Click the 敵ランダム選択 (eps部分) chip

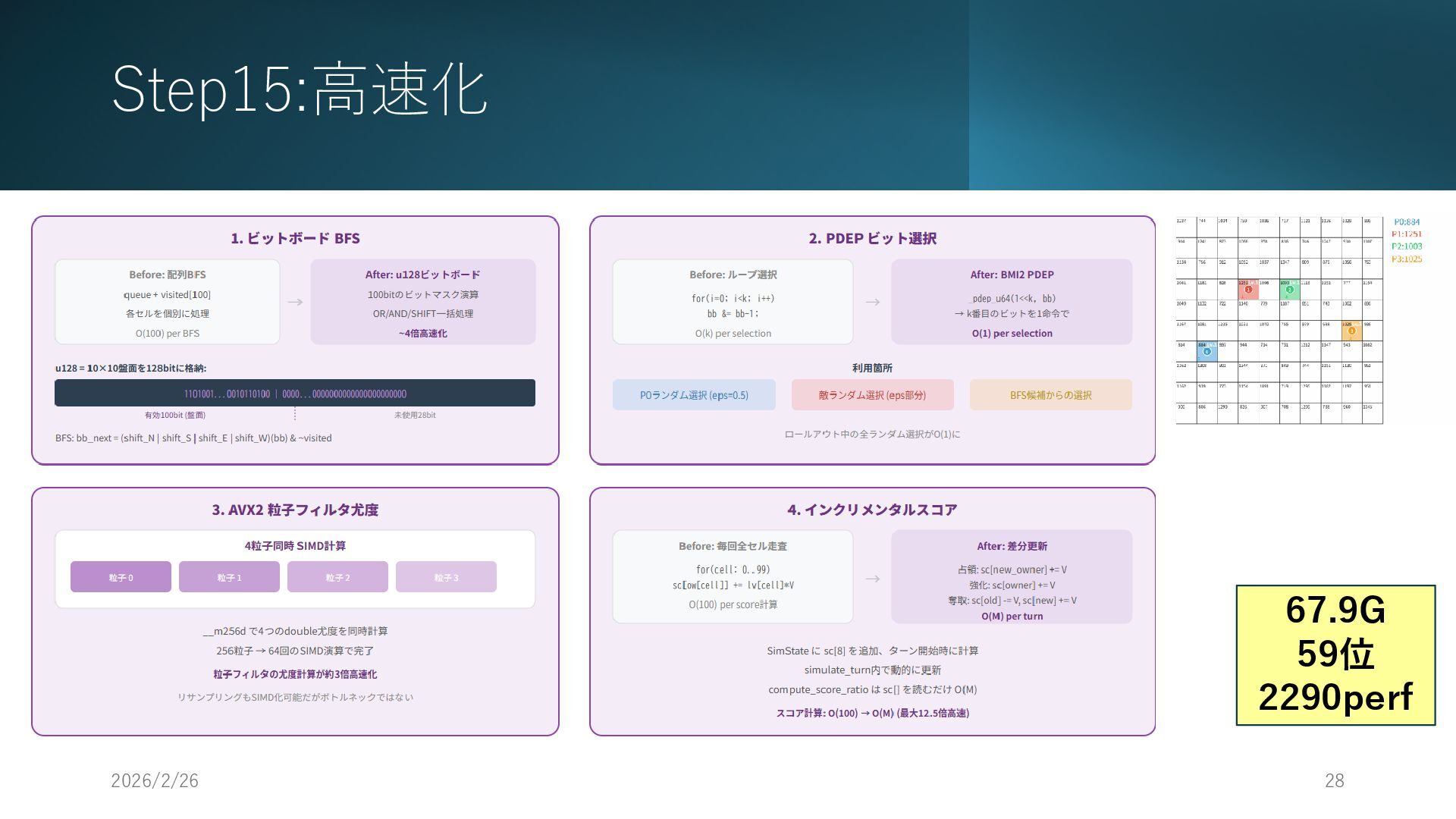pyautogui.click(x=872, y=395)
